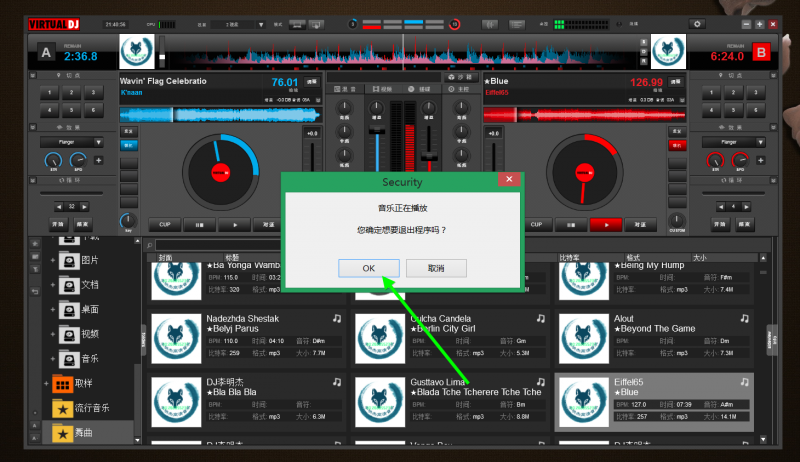Image resolution: width=800 pixels, height=462 pixels.
Task: Switch to the 混音 mixer tab
Action: (344, 89)
